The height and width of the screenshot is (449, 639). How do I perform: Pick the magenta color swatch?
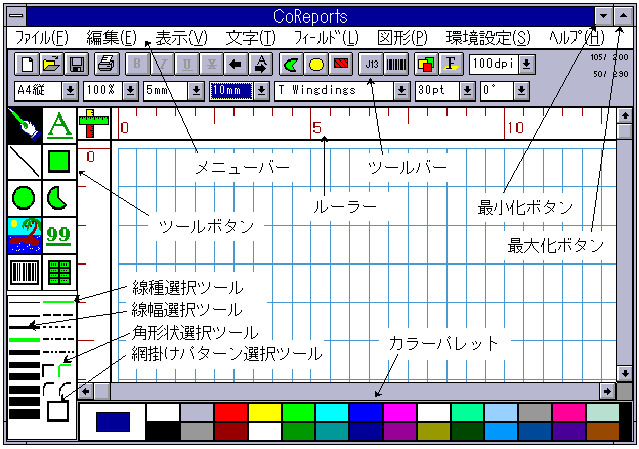point(400,412)
